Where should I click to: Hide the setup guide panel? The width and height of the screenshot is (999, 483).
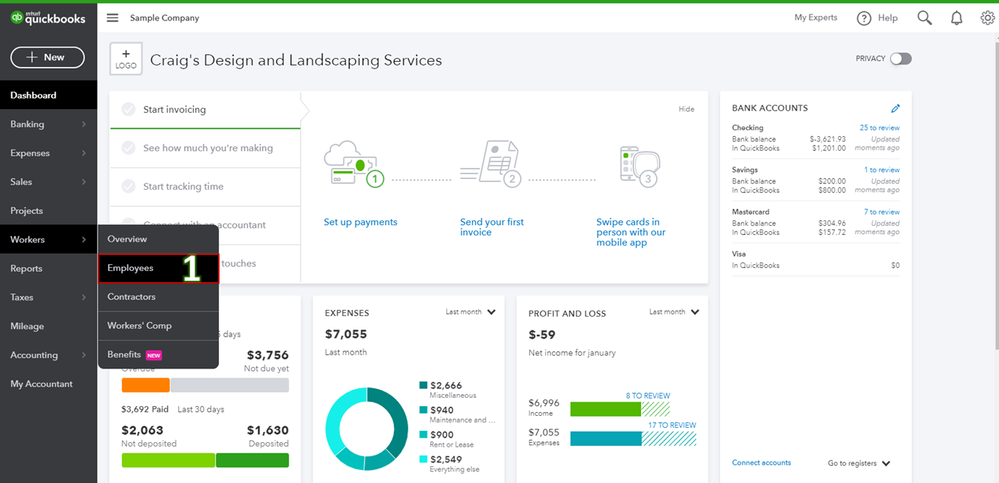click(686, 109)
